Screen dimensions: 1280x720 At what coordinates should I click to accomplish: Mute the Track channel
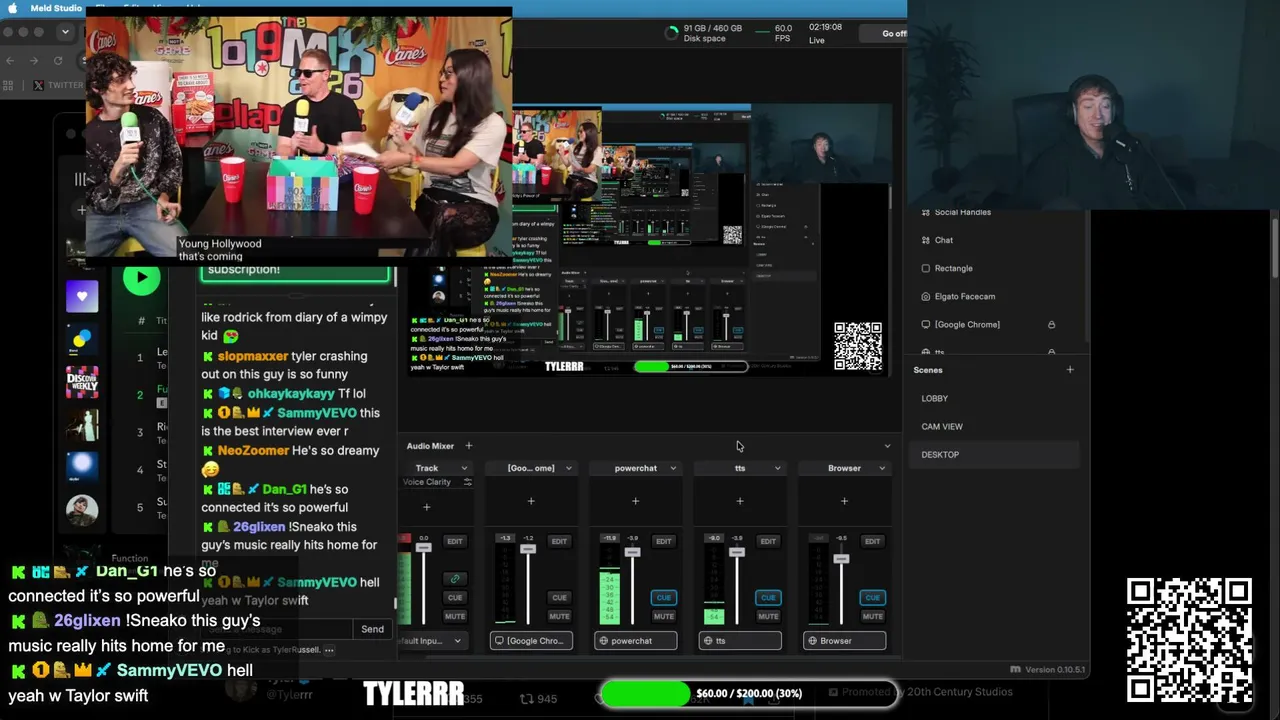pyautogui.click(x=455, y=616)
